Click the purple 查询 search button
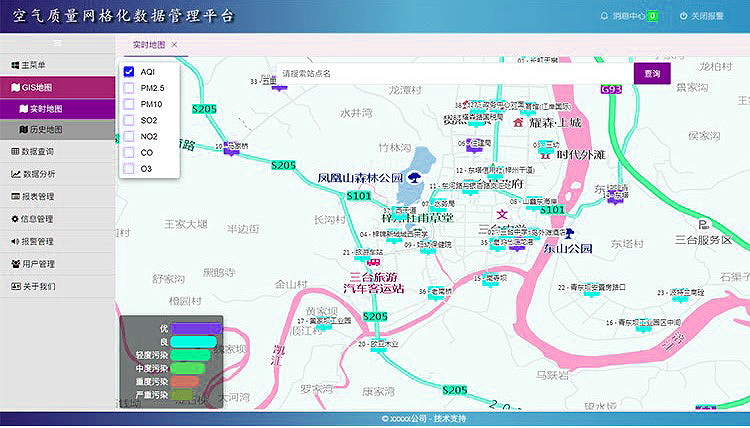Viewport: 750px width, 428px height. (652, 74)
